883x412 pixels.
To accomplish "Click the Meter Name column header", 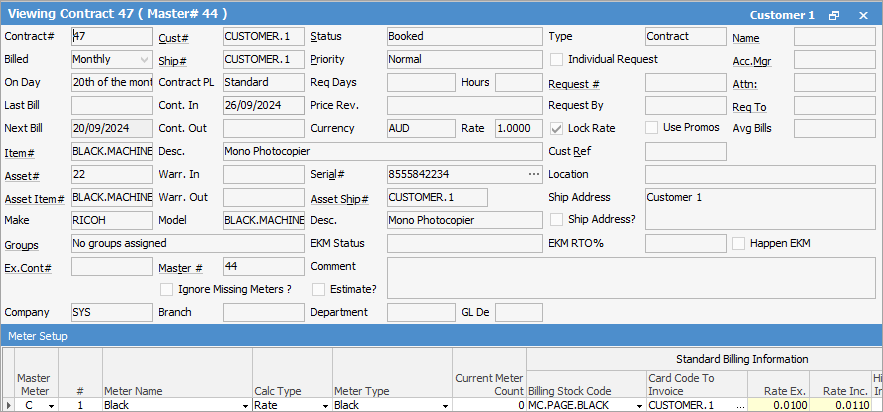I will pos(134,390).
